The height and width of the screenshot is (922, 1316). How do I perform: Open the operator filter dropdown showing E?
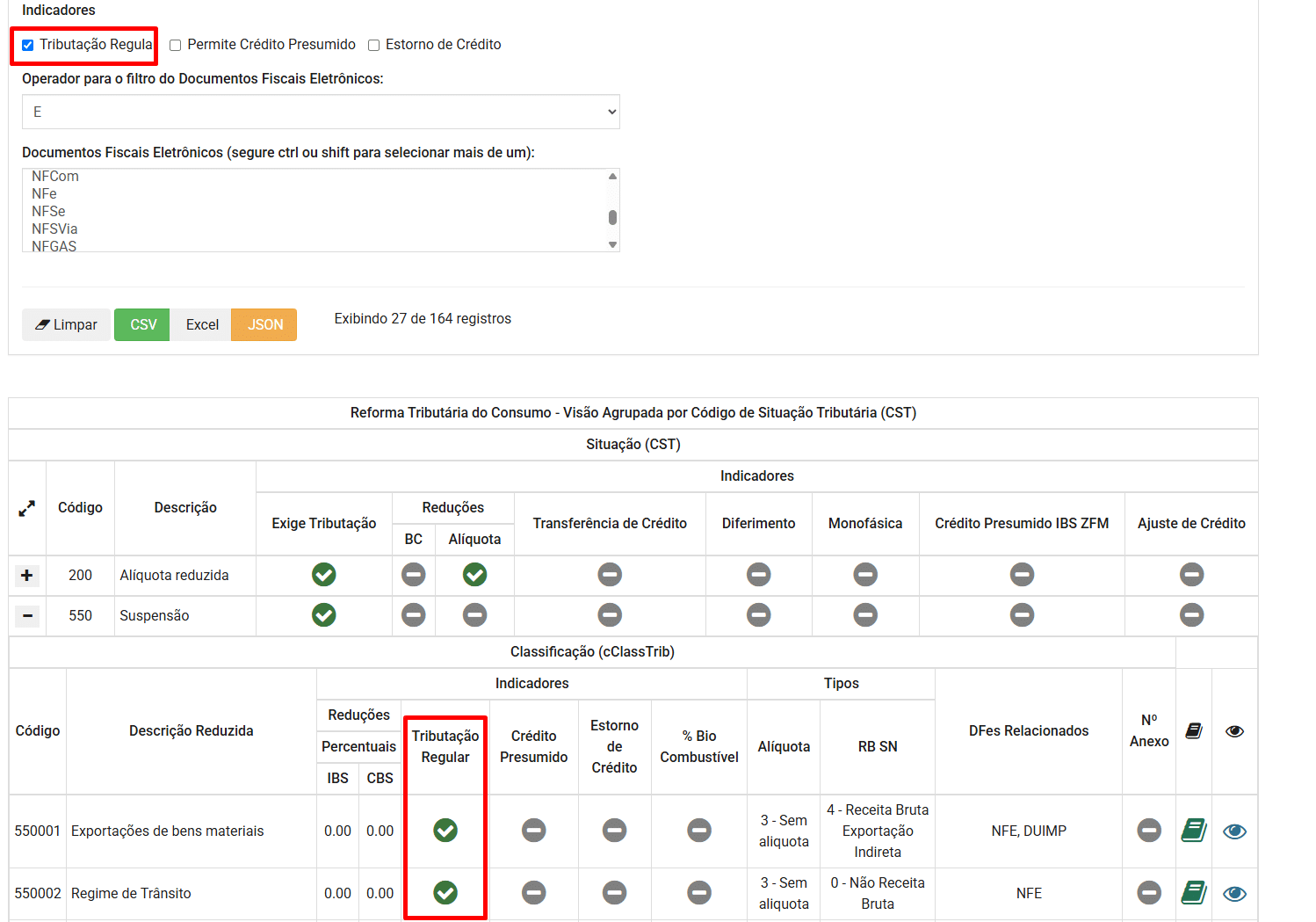click(x=321, y=112)
